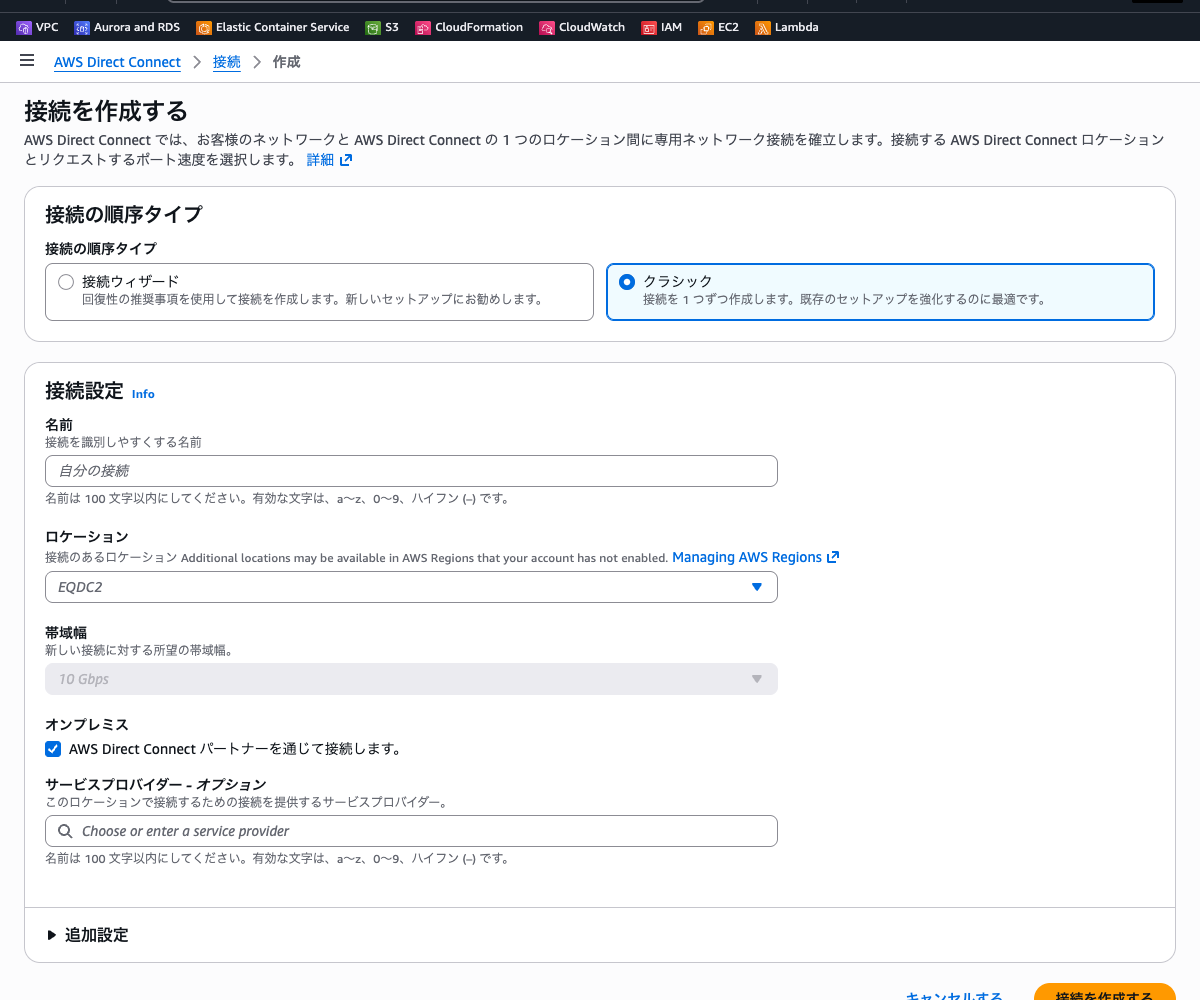Open the S3 shortcut icon
The width and height of the screenshot is (1200, 1000).
373,28
